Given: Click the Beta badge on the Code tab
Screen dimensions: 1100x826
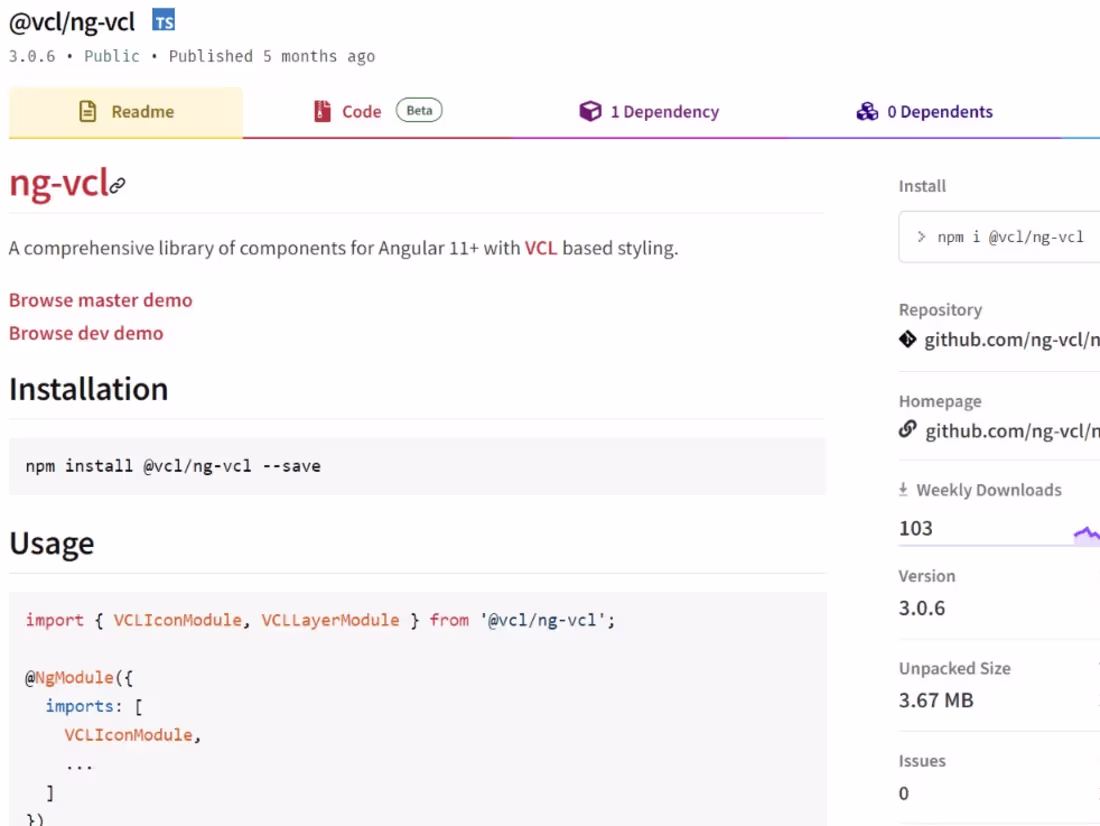Looking at the screenshot, I should click(419, 111).
